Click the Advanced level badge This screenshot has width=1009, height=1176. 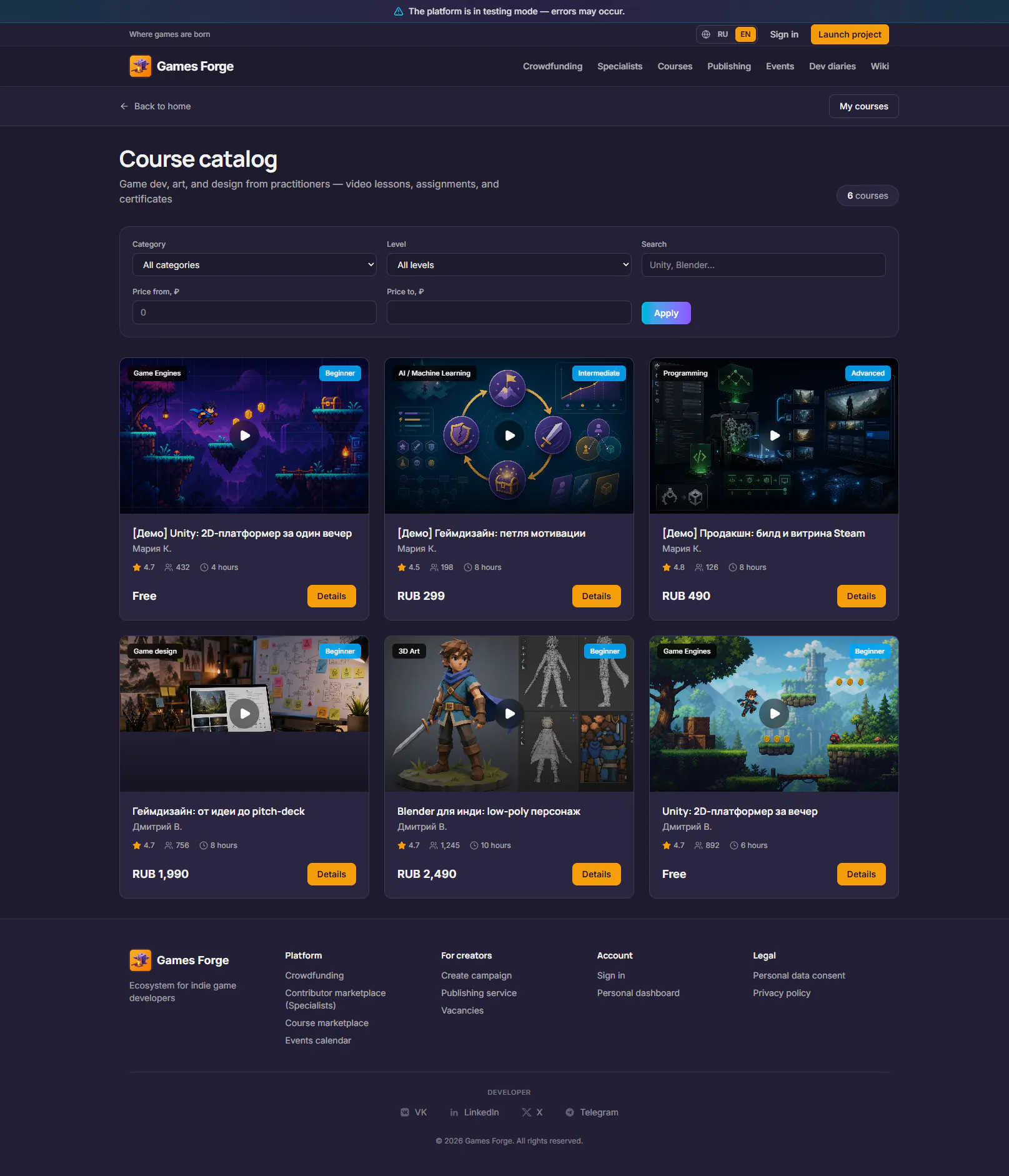click(x=868, y=373)
